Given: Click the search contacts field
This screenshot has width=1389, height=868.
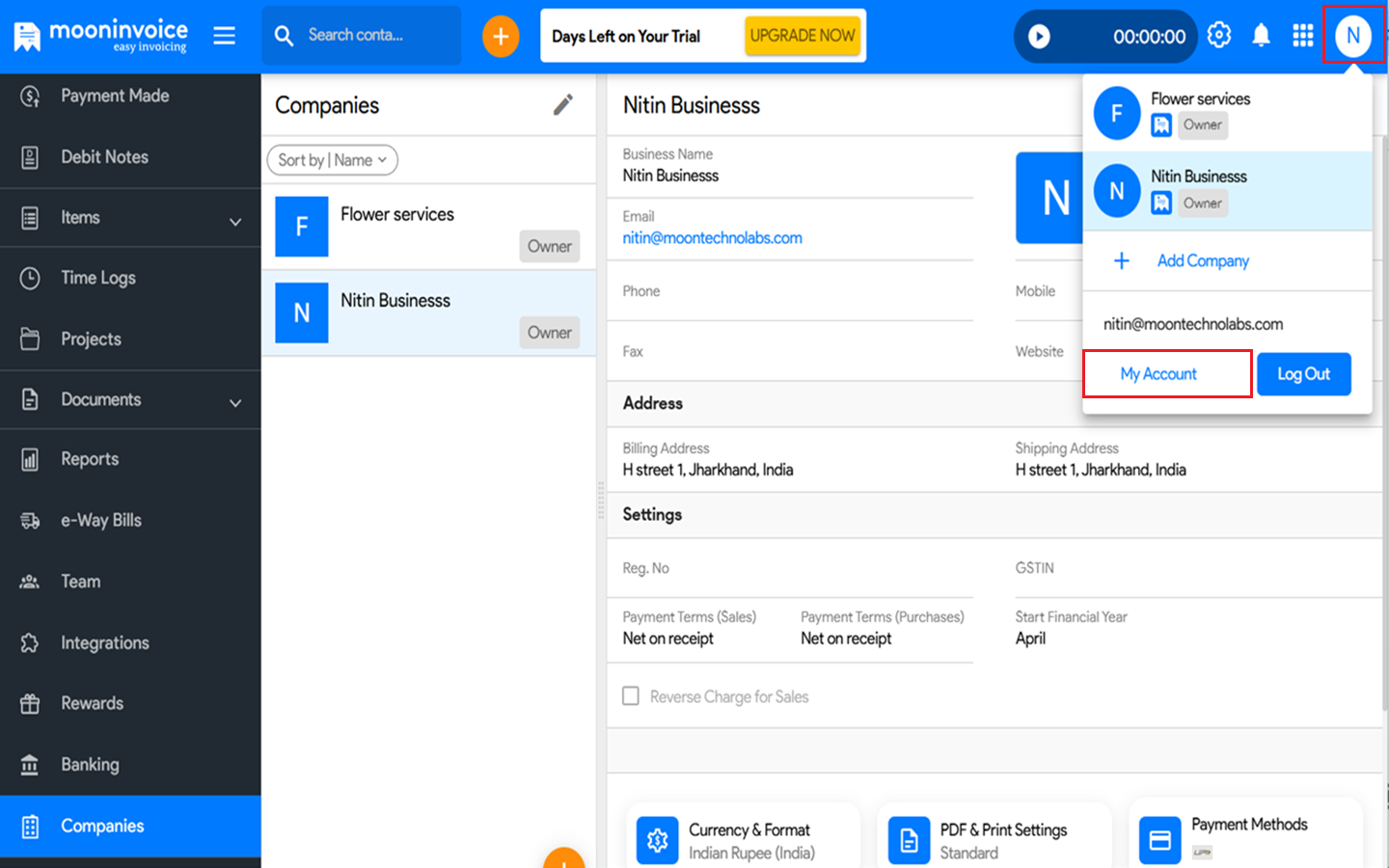Looking at the screenshot, I should click(362, 36).
